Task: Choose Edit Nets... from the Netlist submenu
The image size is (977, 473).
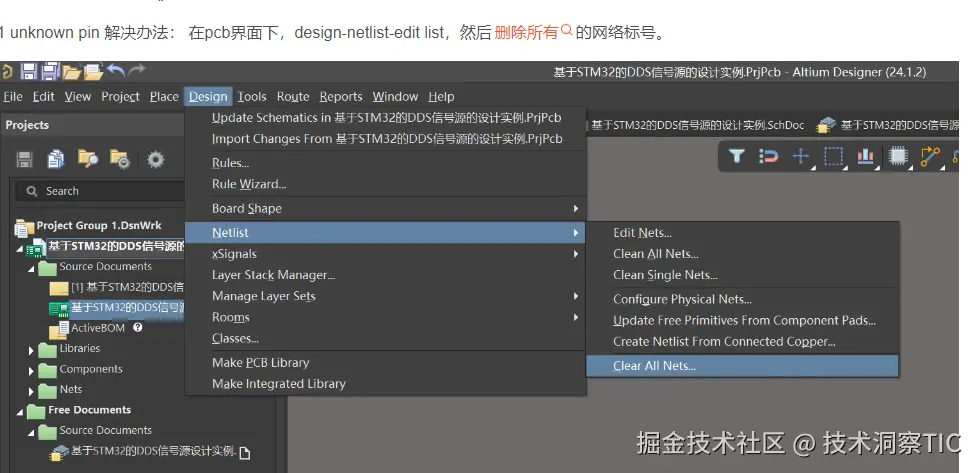Action: click(742, 232)
